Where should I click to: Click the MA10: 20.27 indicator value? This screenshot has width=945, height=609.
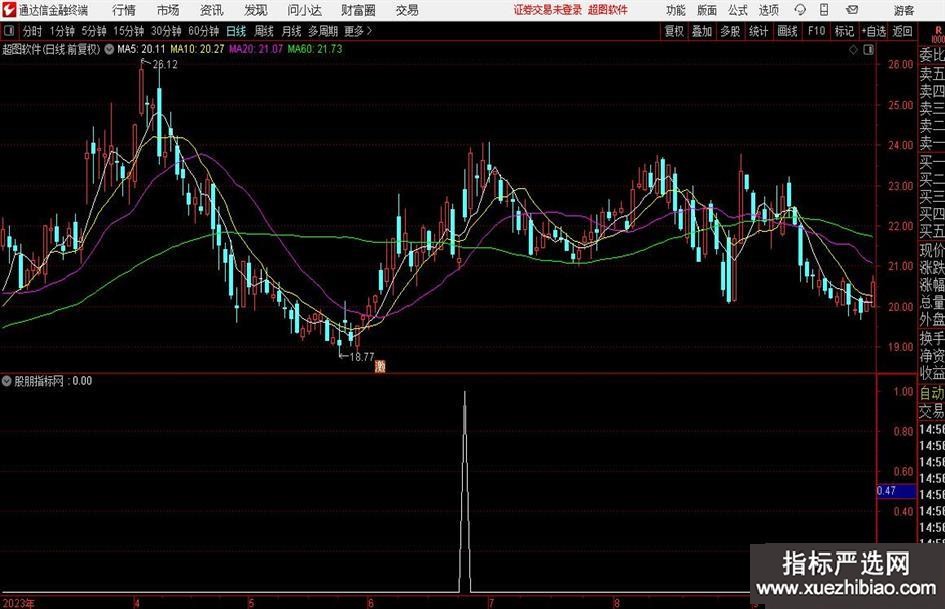pyautogui.click(x=197, y=49)
